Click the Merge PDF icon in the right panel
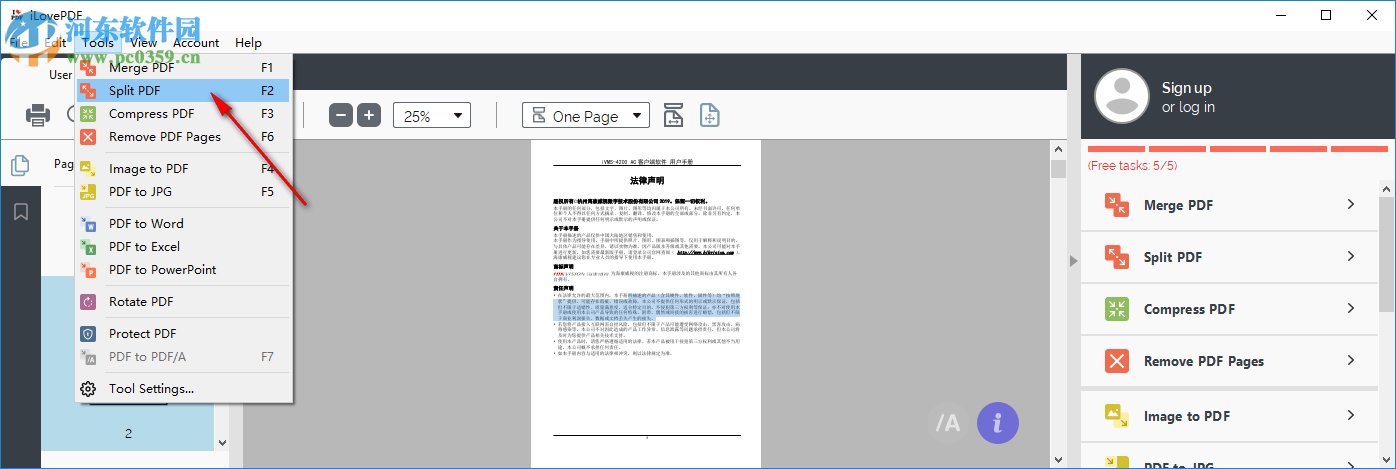Screen dimensions: 1396x469 [1116, 205]
